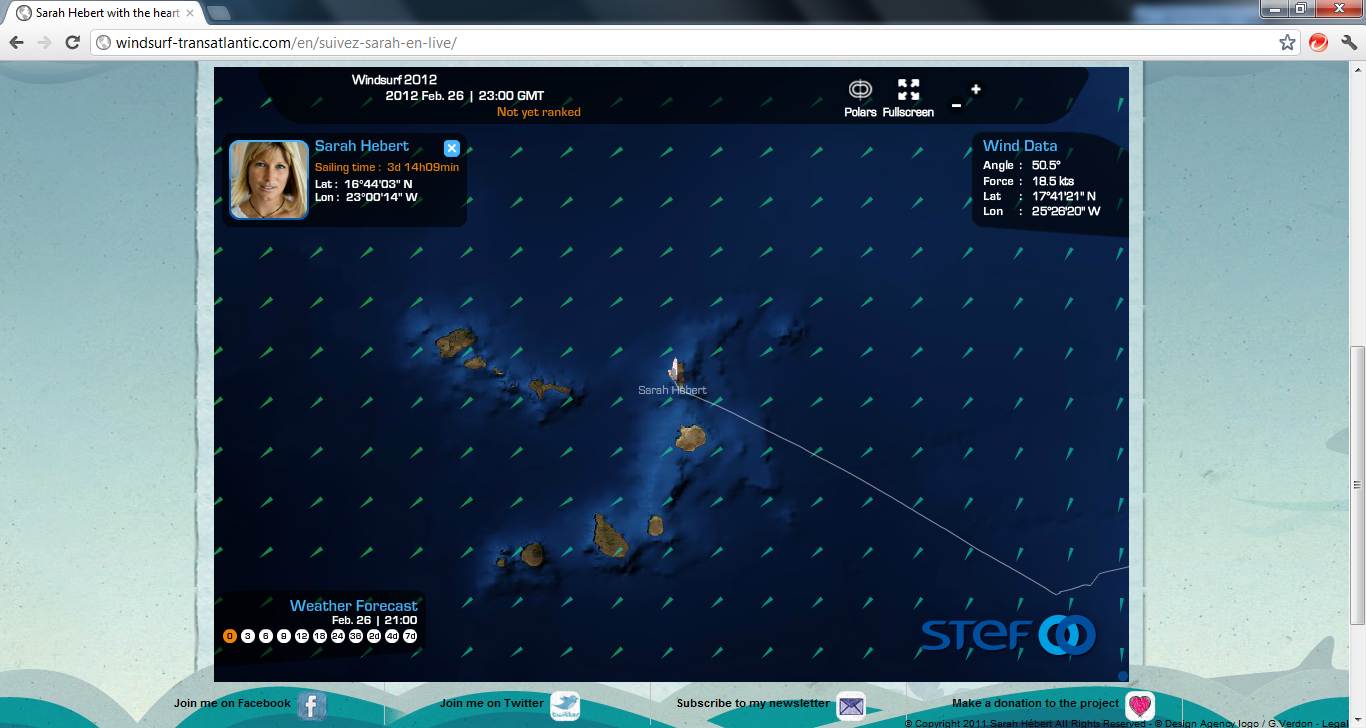The width and height of the screenshot is (1366, 728).
Task: Zoom out the map with minus
Action: click(x=956, y=105)
